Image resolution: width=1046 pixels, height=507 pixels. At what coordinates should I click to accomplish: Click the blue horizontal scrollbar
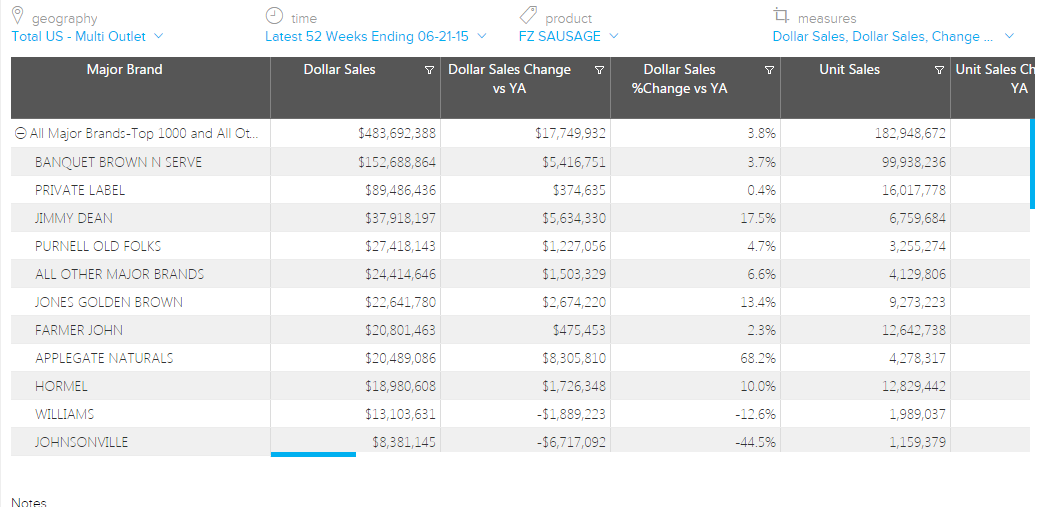(x=313, y=455)
